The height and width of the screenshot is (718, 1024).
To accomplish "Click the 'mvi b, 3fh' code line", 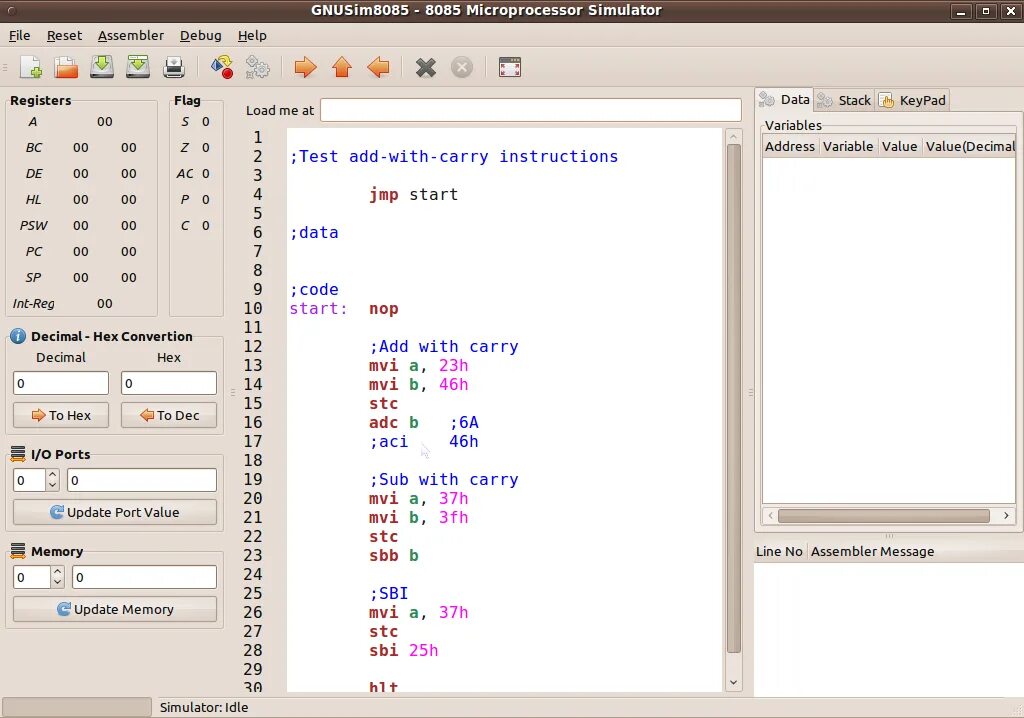I will click(x=419, y=517).
